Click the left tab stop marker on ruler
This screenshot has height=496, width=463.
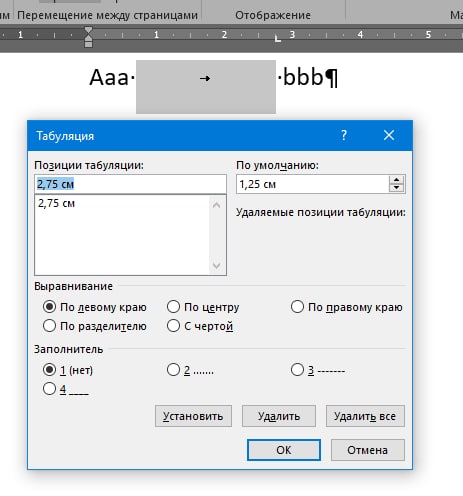coord(277,39)
